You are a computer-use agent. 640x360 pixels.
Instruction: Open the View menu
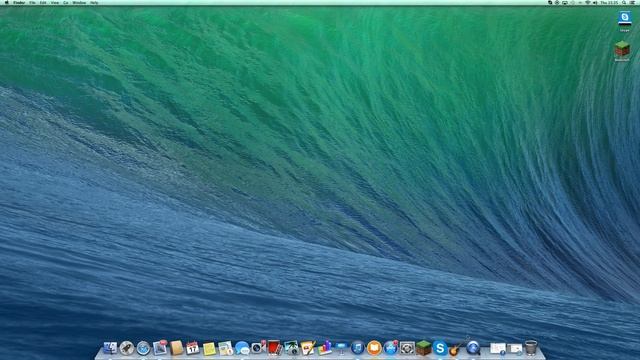coord(55,2)
